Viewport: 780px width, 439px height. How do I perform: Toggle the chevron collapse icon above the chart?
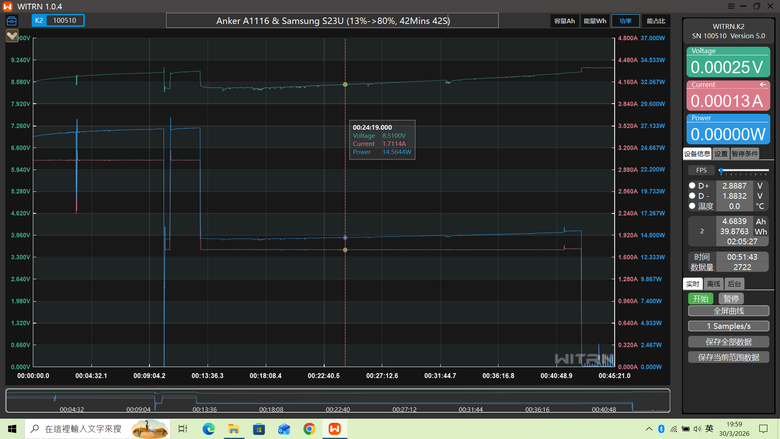tap(12, 36)
